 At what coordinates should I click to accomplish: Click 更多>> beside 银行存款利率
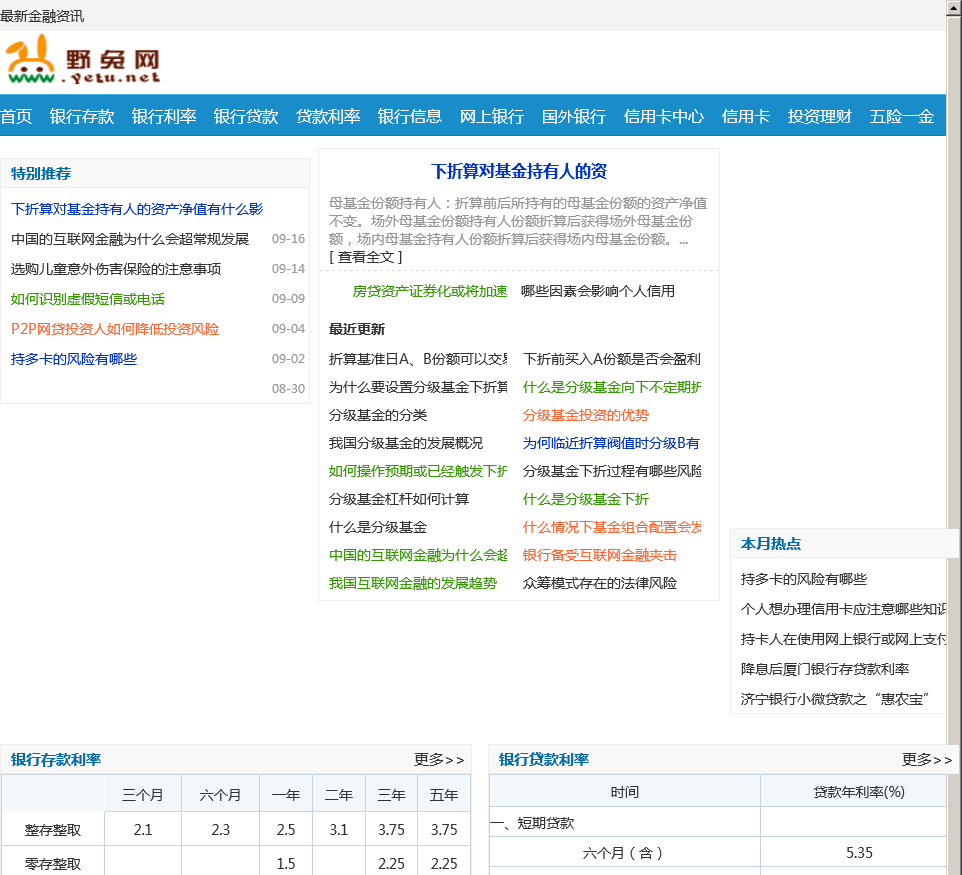[x=439, y=760]
